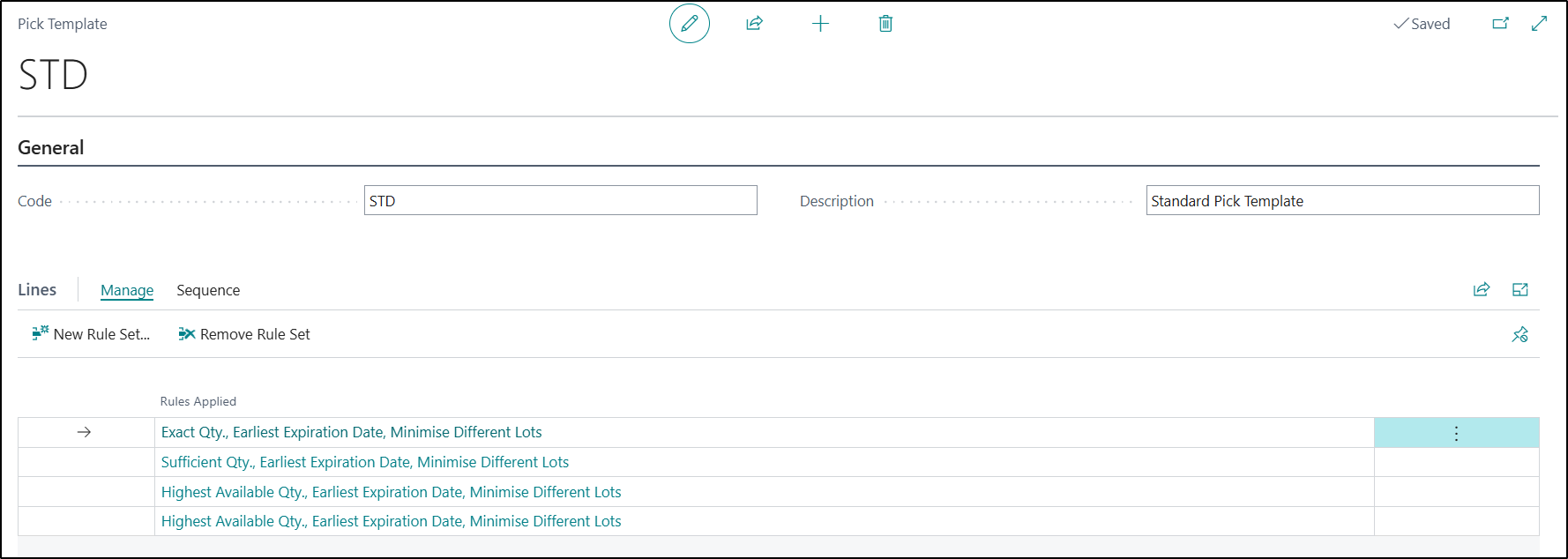Create new record with plus icon
Image resolution: width=1568 pixels, height=559 pixels.
820,24
